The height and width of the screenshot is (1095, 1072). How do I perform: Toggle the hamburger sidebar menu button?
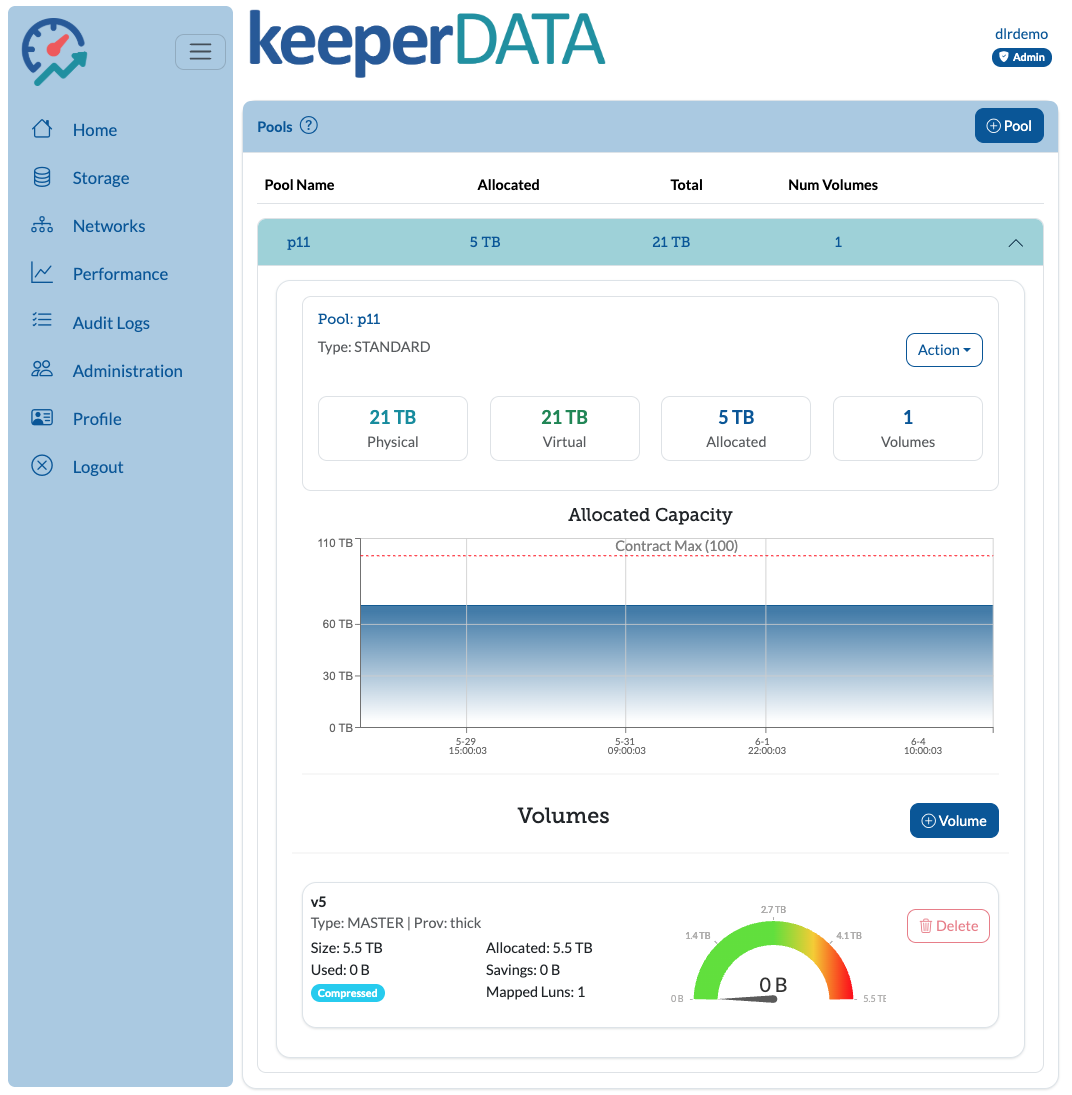pos(200,52)
